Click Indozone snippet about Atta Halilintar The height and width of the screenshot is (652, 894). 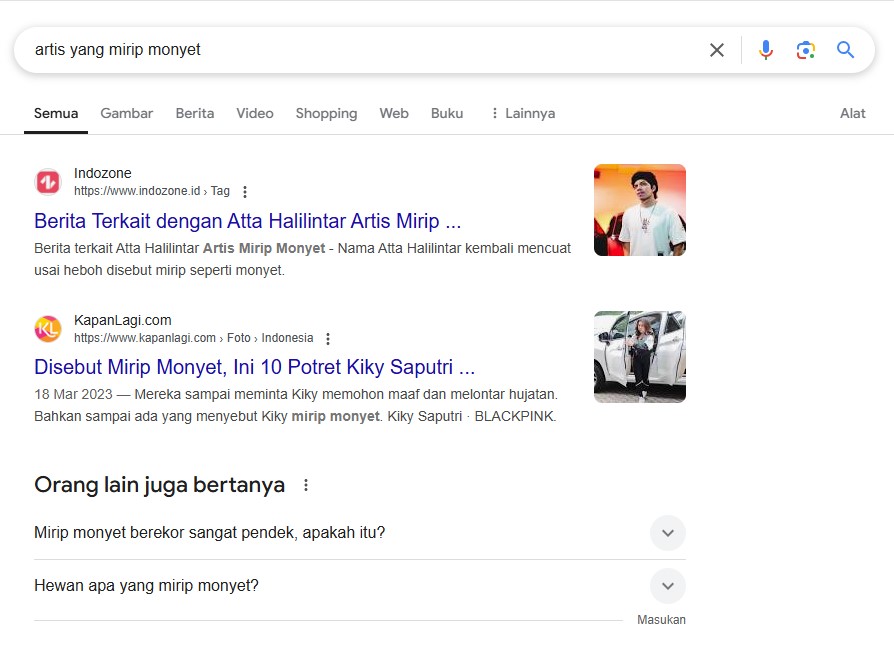(302, 259)
